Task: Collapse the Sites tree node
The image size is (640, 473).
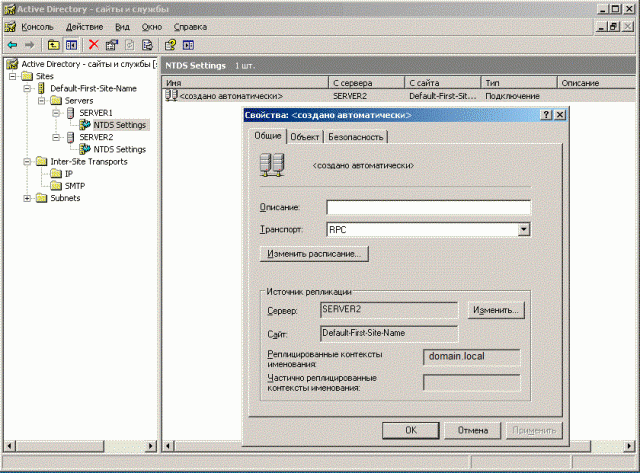Action: [13, 76]
